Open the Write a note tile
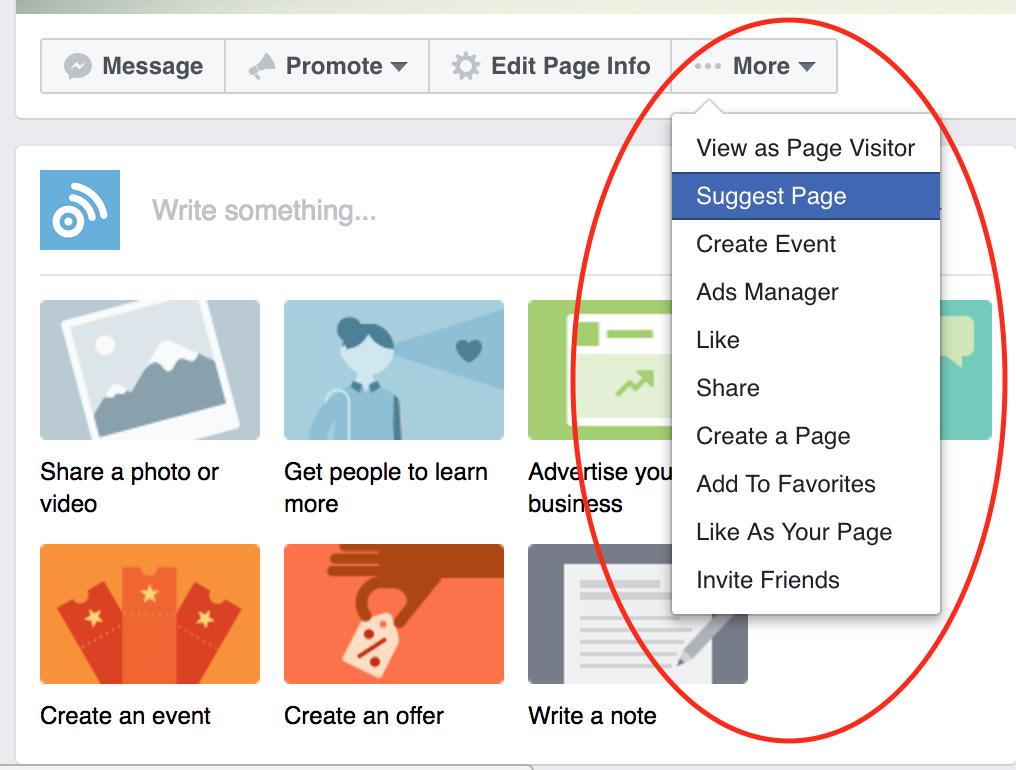 point(600,614)
